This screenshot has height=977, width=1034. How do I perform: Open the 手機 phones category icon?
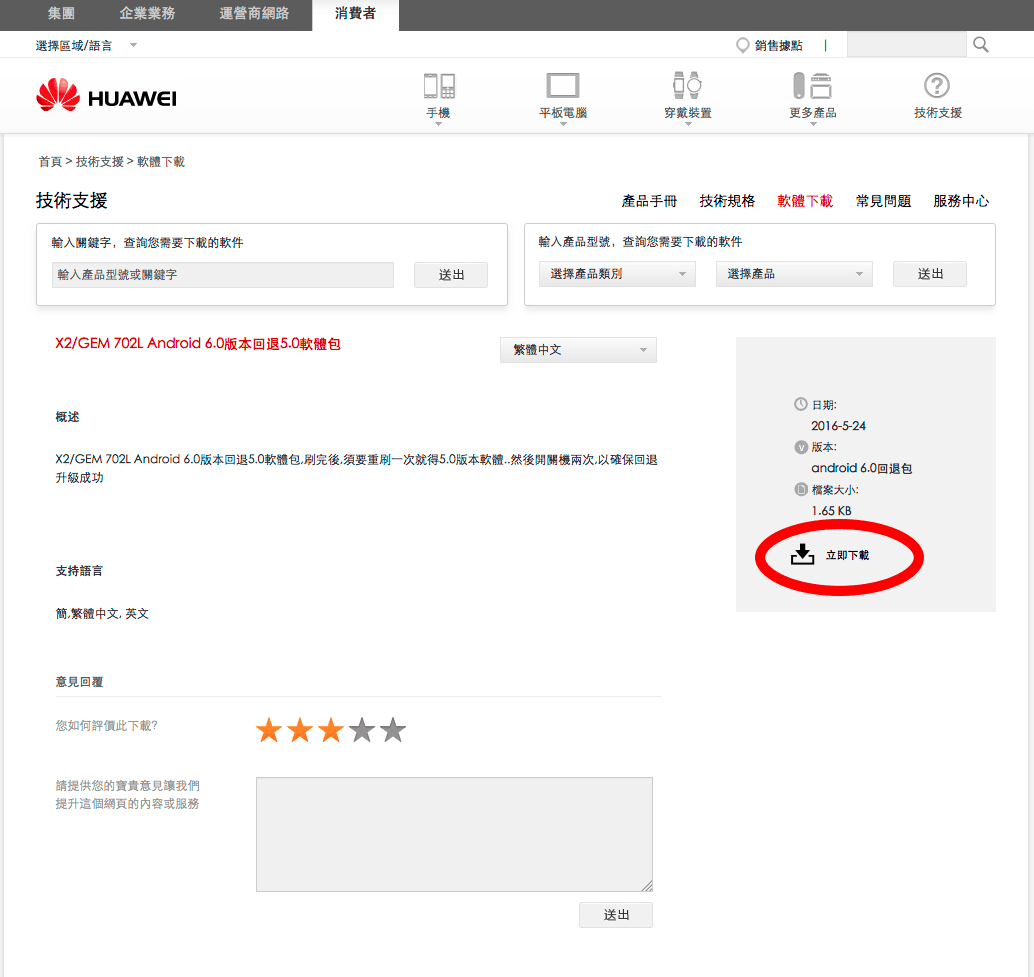tap(439, 86)
